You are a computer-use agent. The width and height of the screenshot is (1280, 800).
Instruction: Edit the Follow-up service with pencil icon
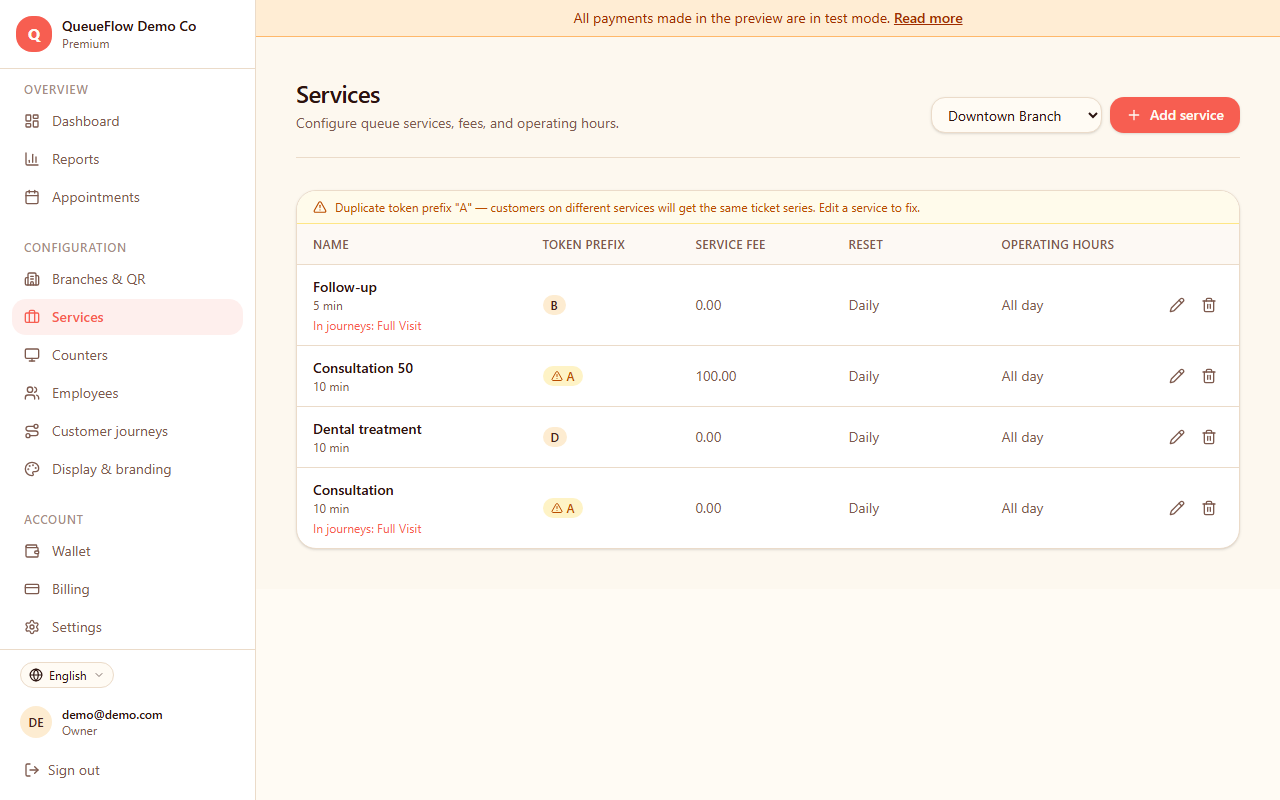[1177, 305]
